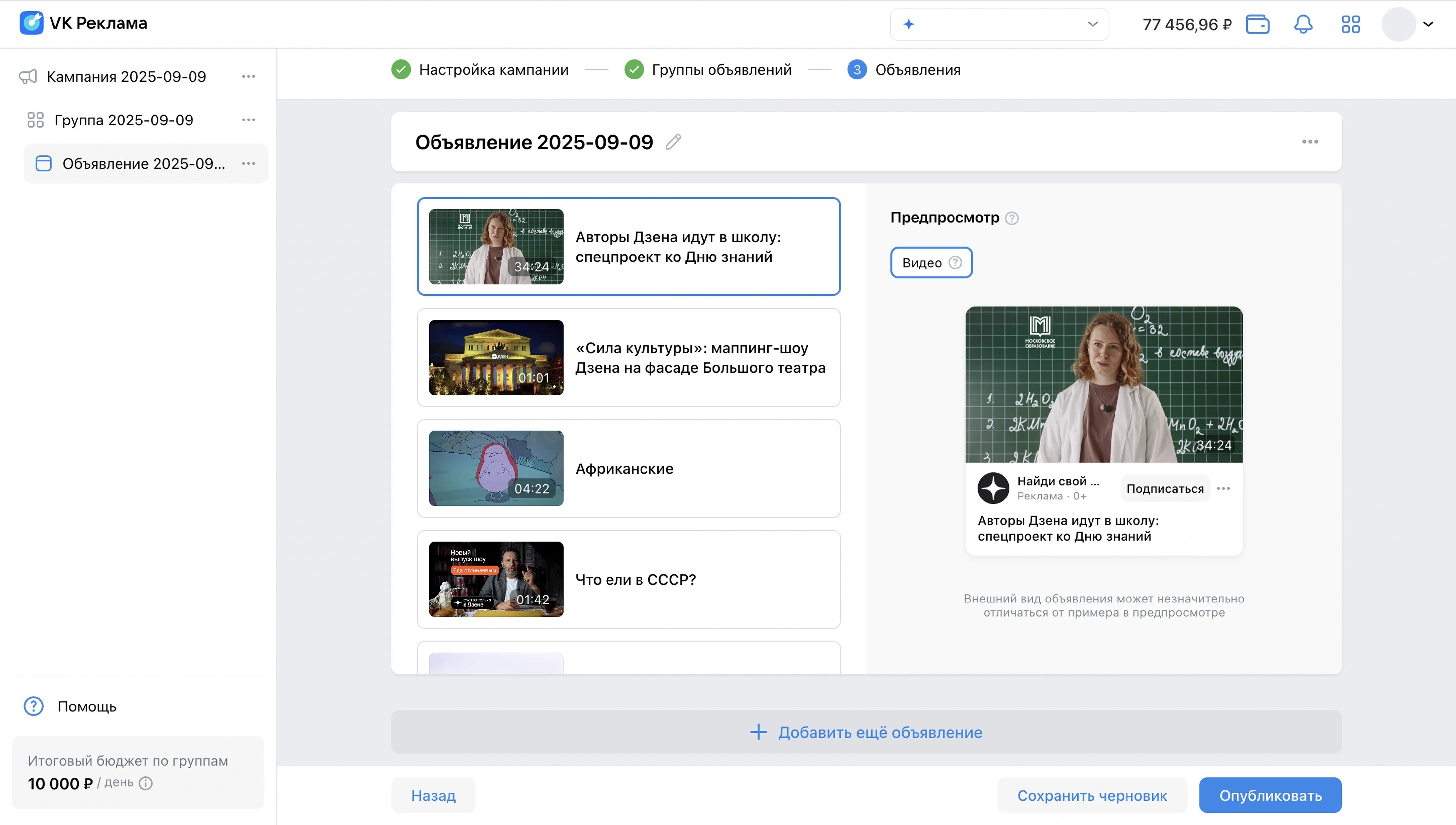Viewport: 1456px width, 825px height.
Task: Go to Настройка кампании step
Action: pyautogui.click(x=493, y=70)
